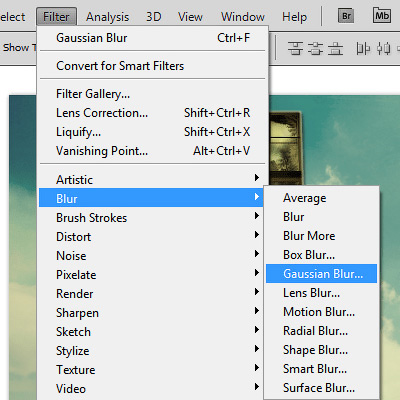Choose Lens Correction filter
The width and height of the screenshot is (400, 400).
coord(153,113)
